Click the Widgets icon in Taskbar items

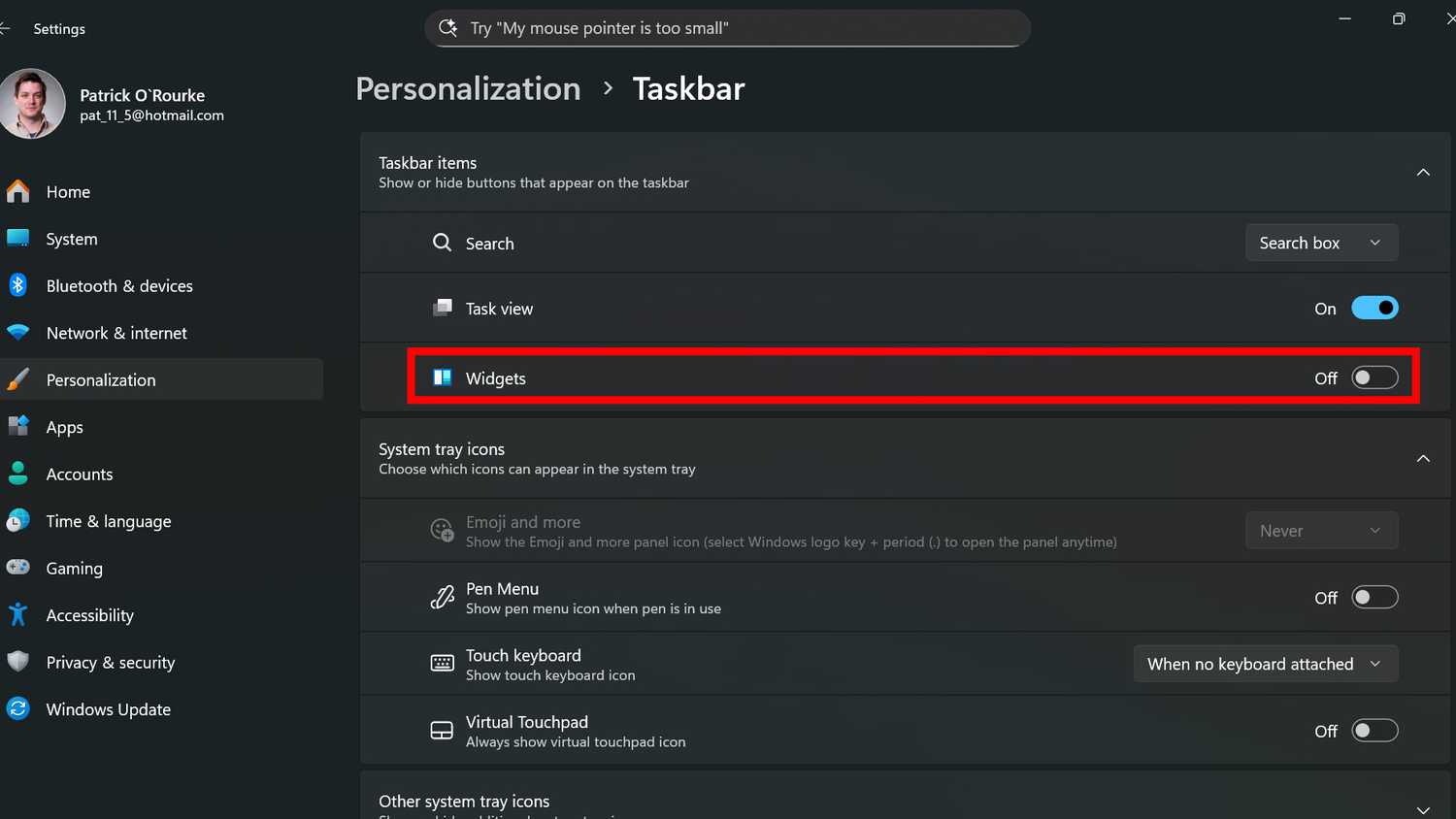442,377
